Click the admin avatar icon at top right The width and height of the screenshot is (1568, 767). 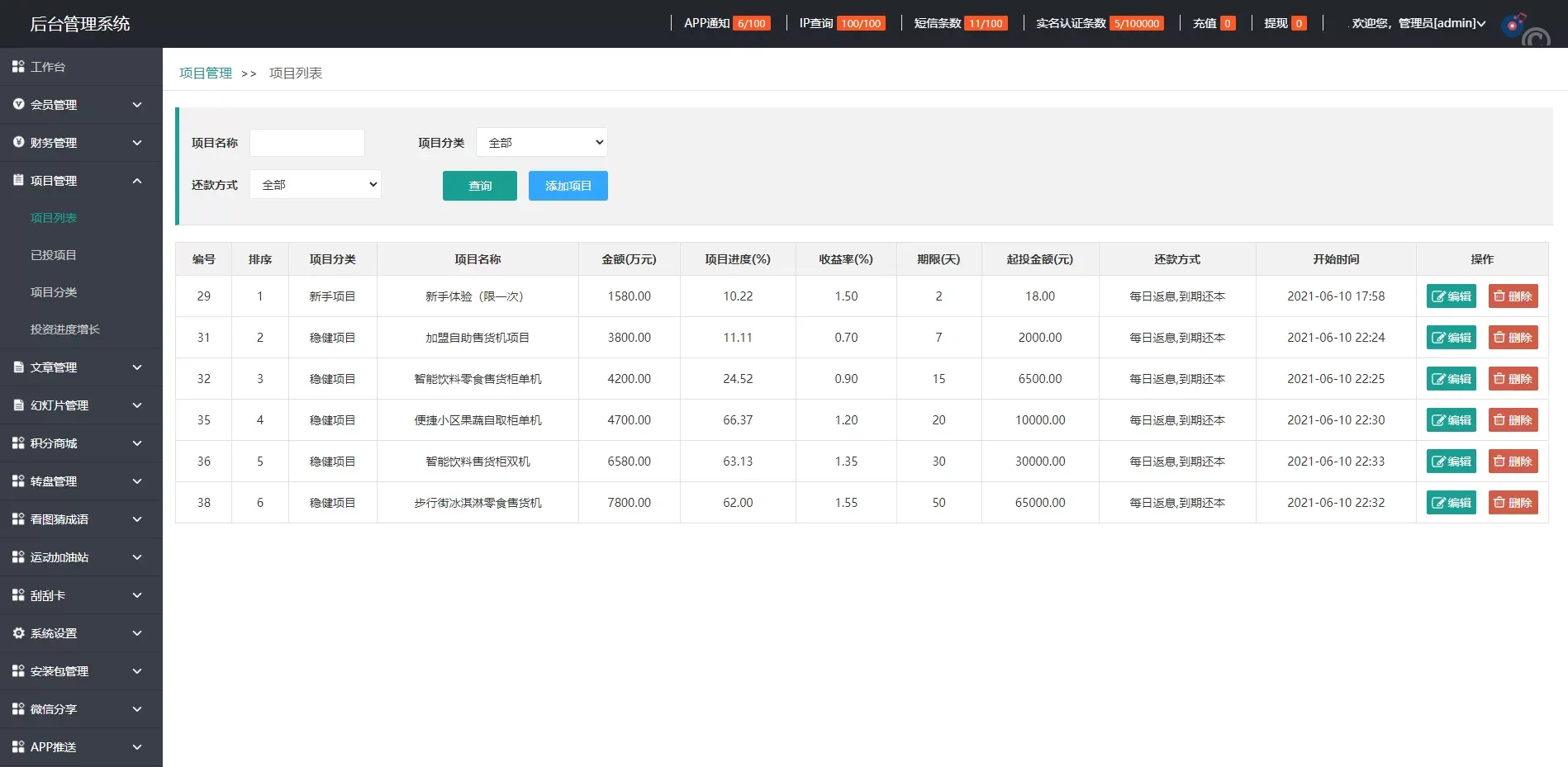(x=1514, y=24)
